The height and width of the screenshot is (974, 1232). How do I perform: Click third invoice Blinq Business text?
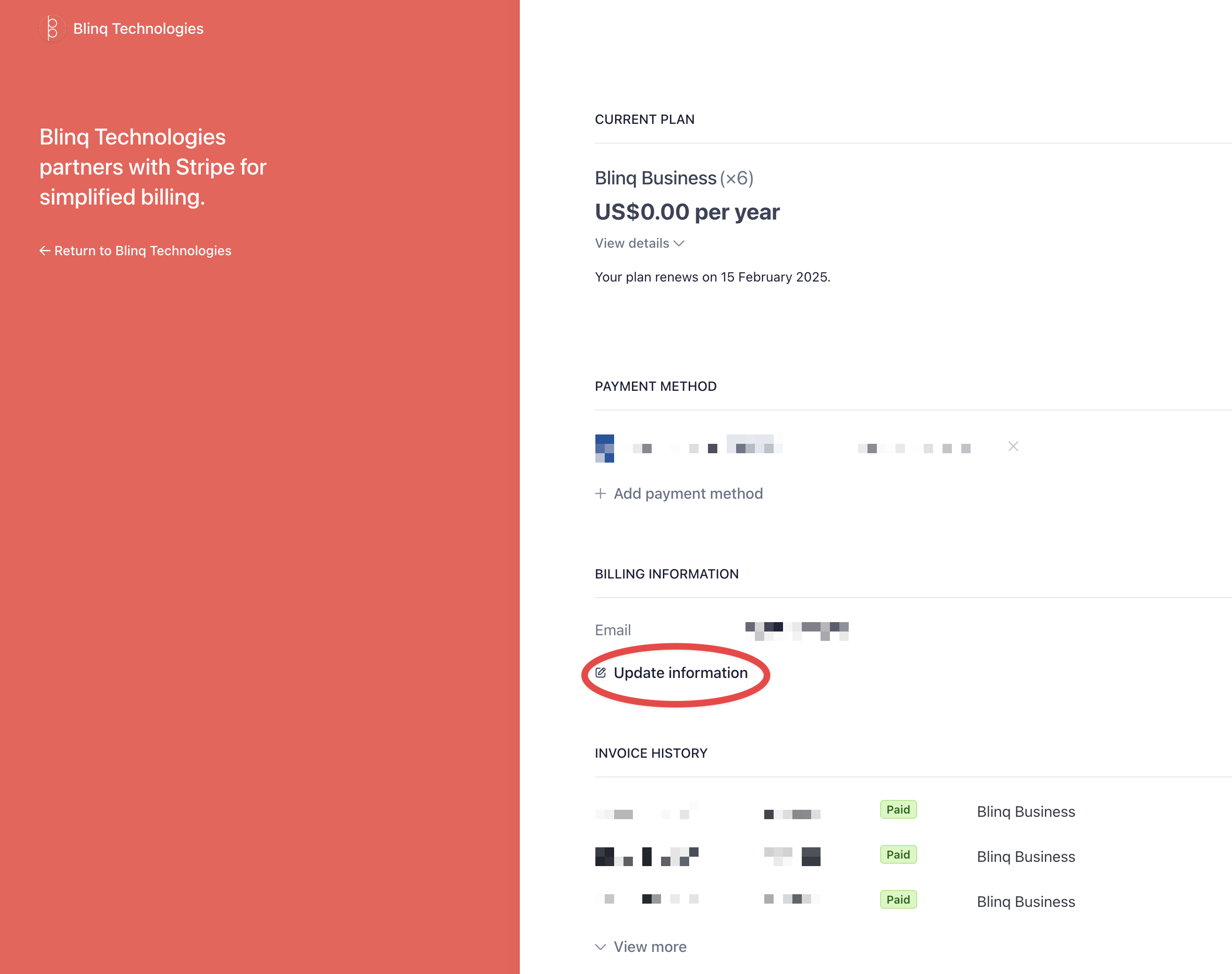tap(1026, 902)
